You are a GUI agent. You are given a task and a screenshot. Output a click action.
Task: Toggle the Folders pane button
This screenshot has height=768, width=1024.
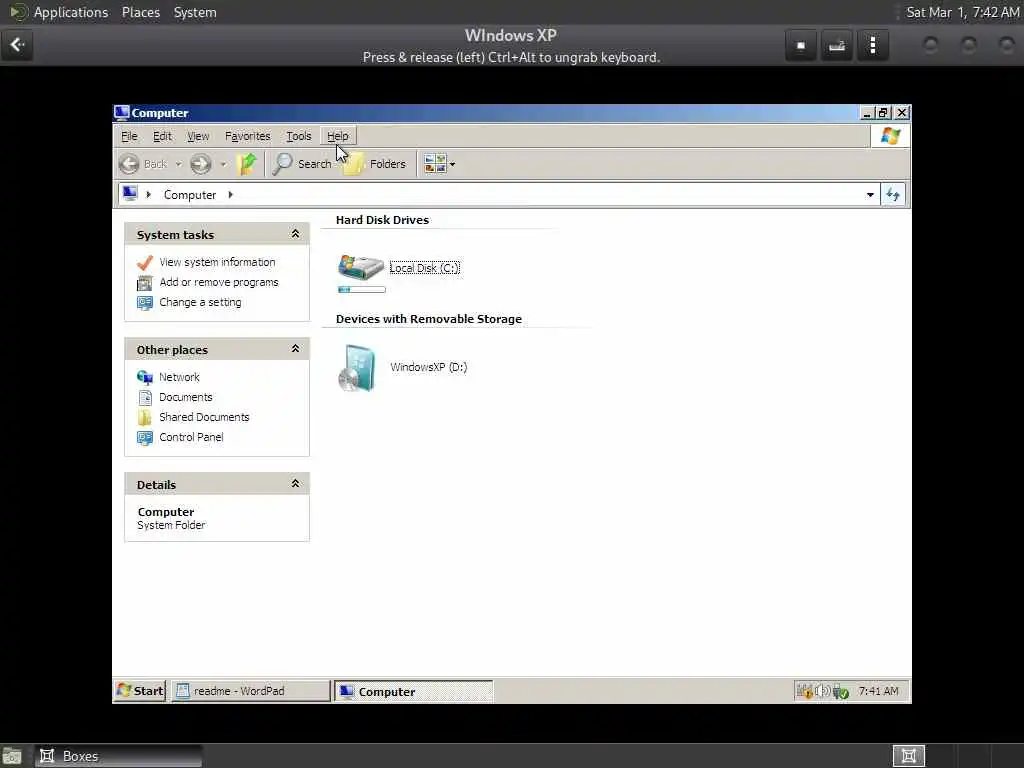pos(374,164)
